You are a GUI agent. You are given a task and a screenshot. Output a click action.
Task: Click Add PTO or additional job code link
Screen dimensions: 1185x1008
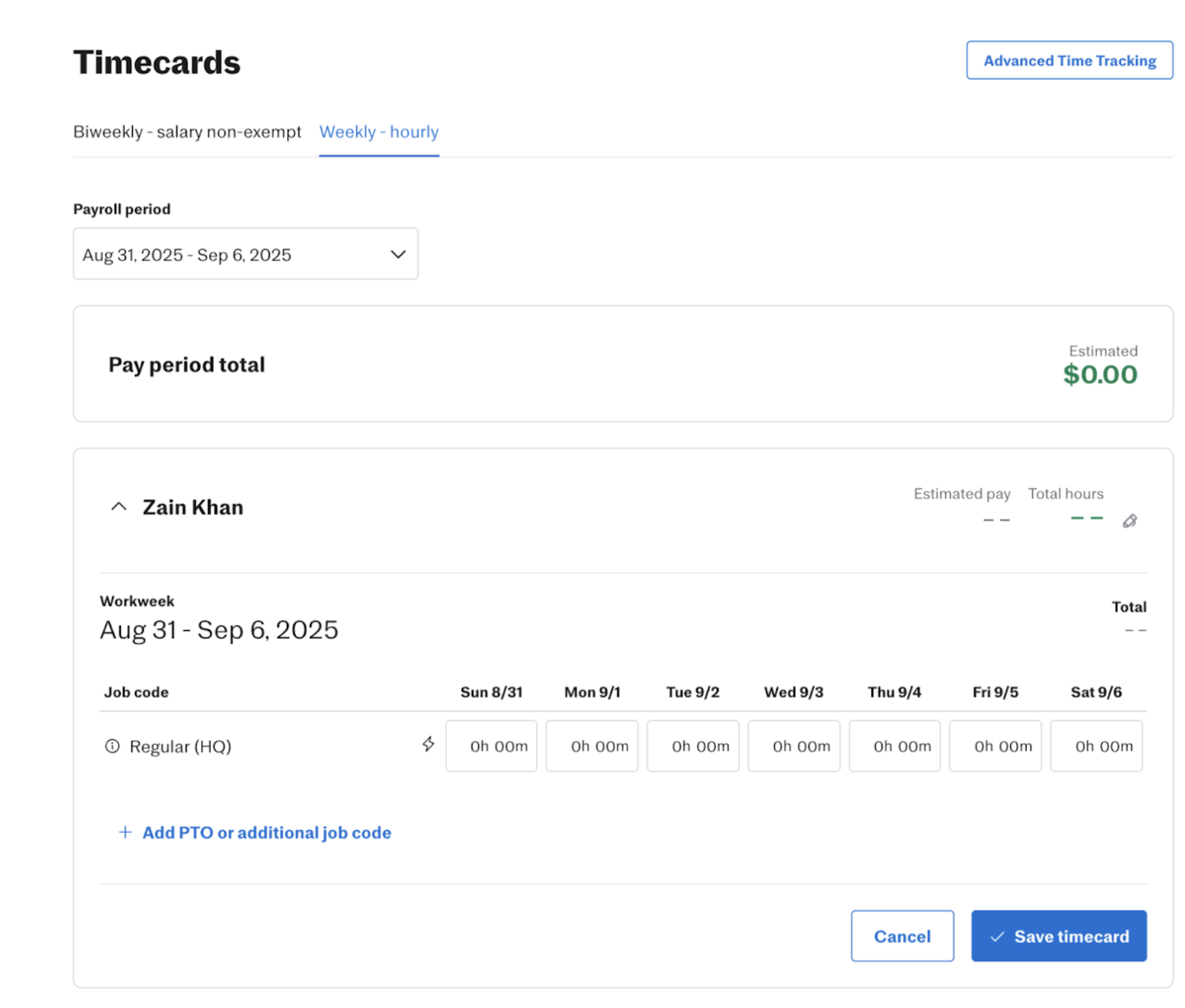pyautogui.click(x=266, y=832)
